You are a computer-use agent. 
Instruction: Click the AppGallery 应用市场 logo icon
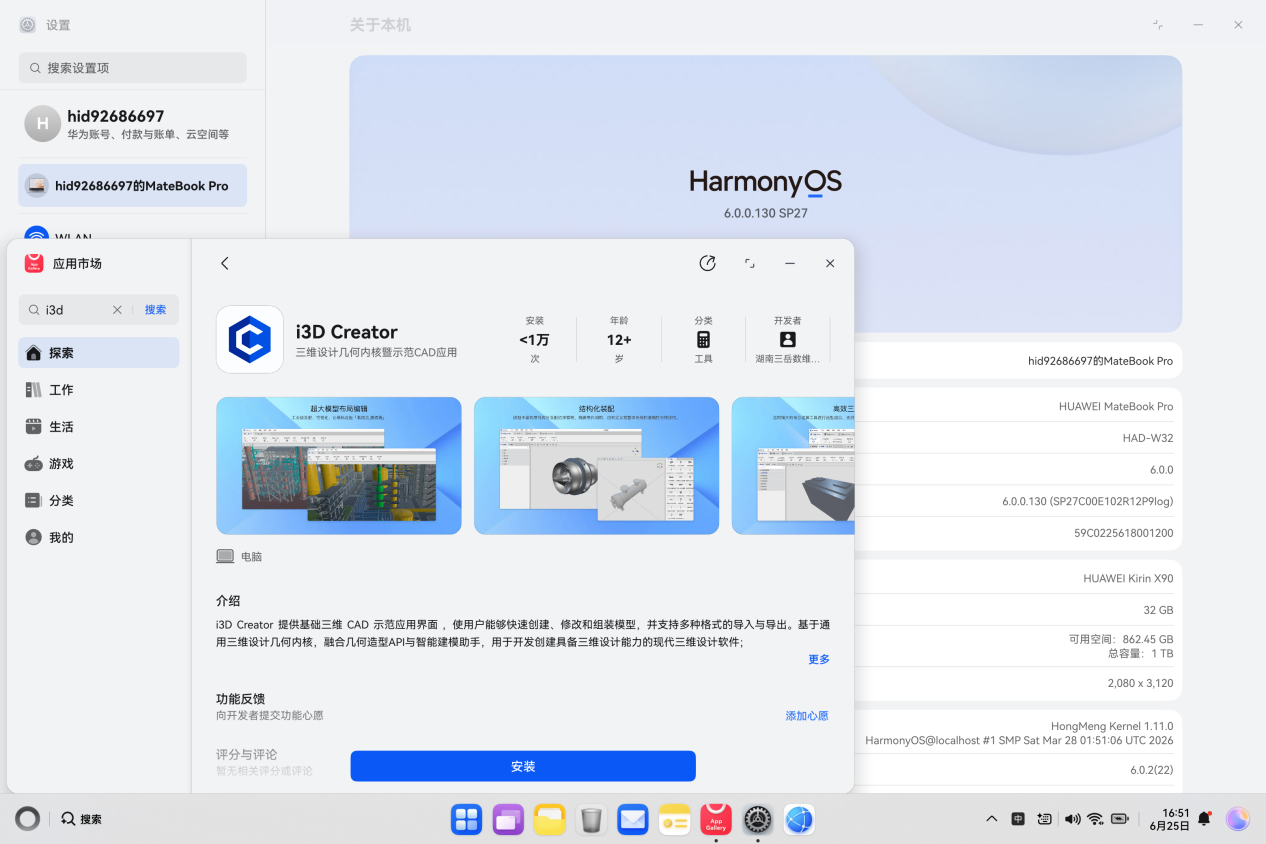[x=34, y=263]
